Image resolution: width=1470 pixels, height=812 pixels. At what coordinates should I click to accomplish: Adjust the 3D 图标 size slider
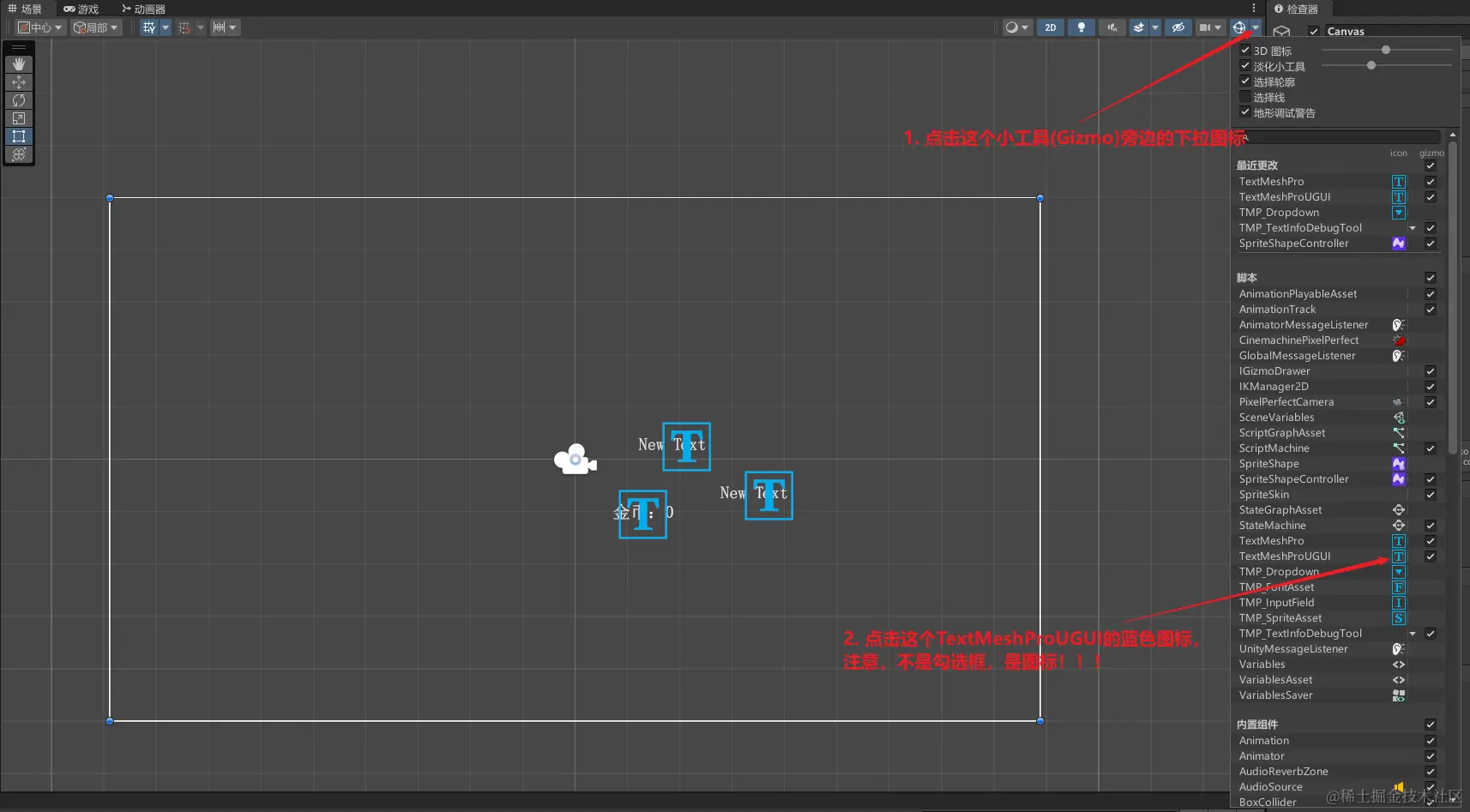click(1386, 51)
